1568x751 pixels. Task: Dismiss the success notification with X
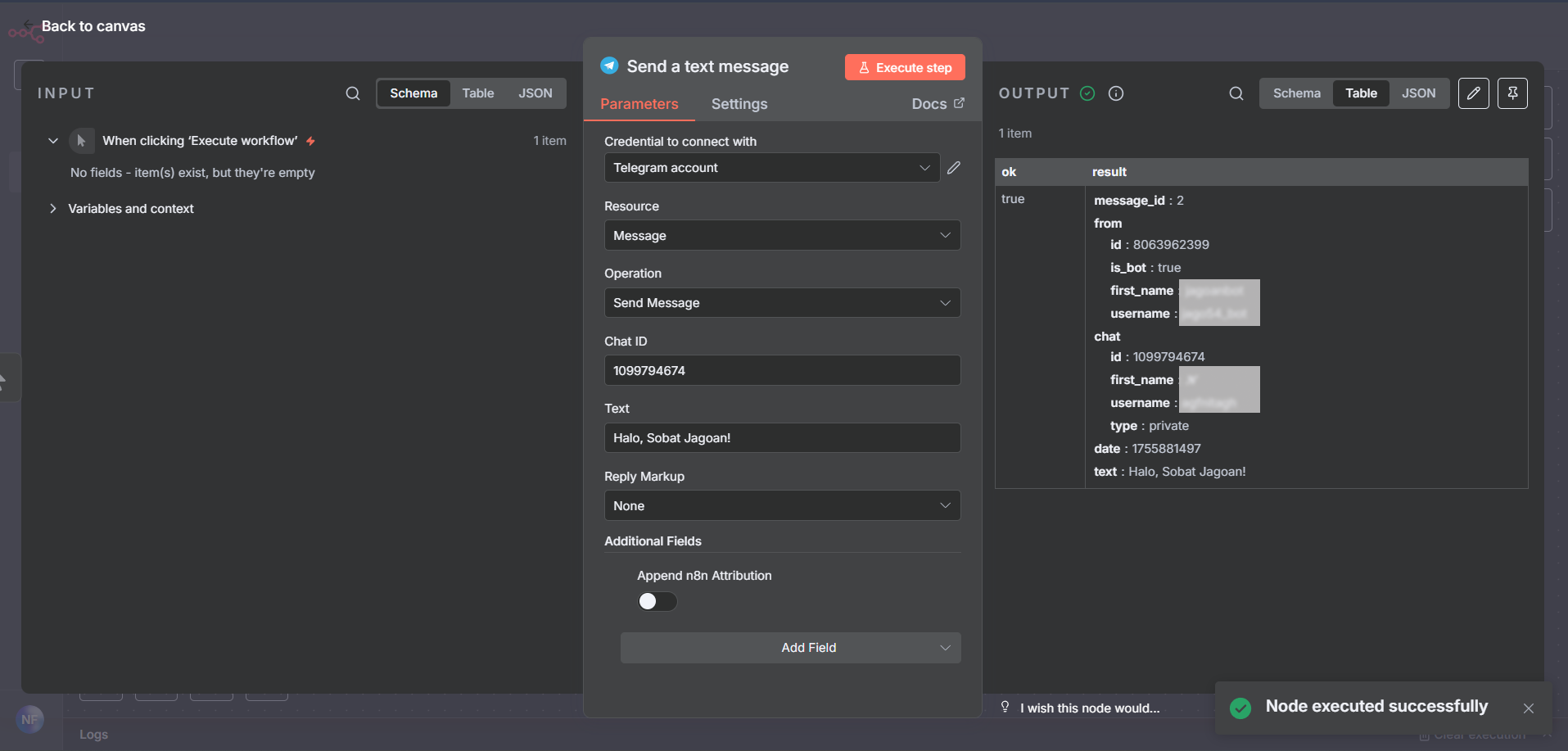1529,708
